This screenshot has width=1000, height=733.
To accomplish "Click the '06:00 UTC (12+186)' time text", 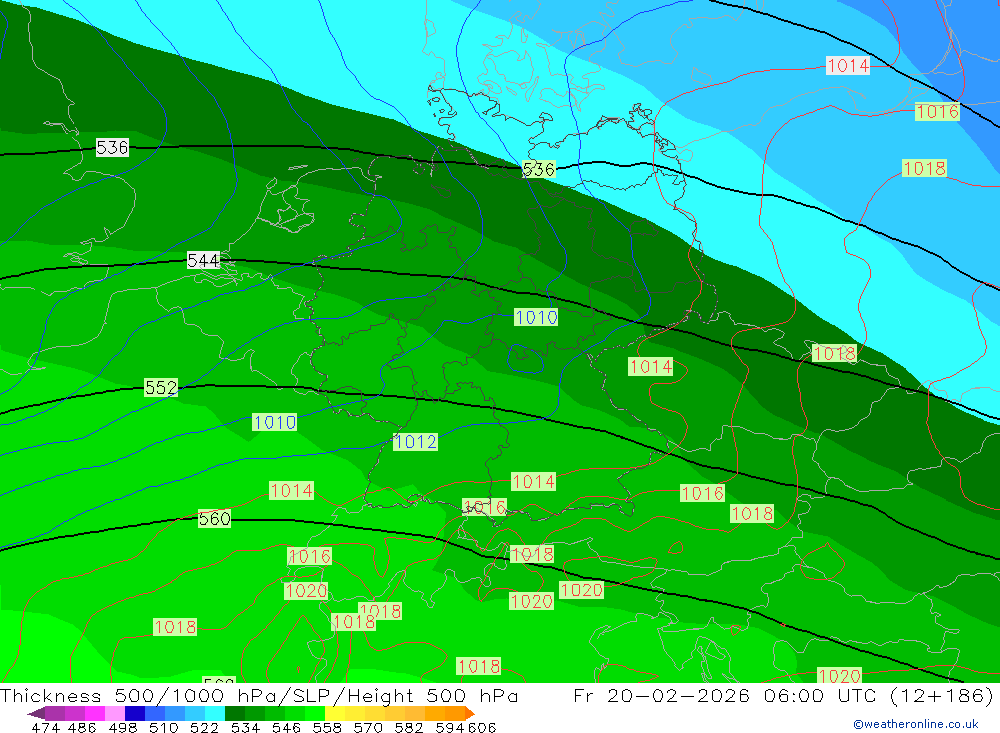I will point(878,695).
